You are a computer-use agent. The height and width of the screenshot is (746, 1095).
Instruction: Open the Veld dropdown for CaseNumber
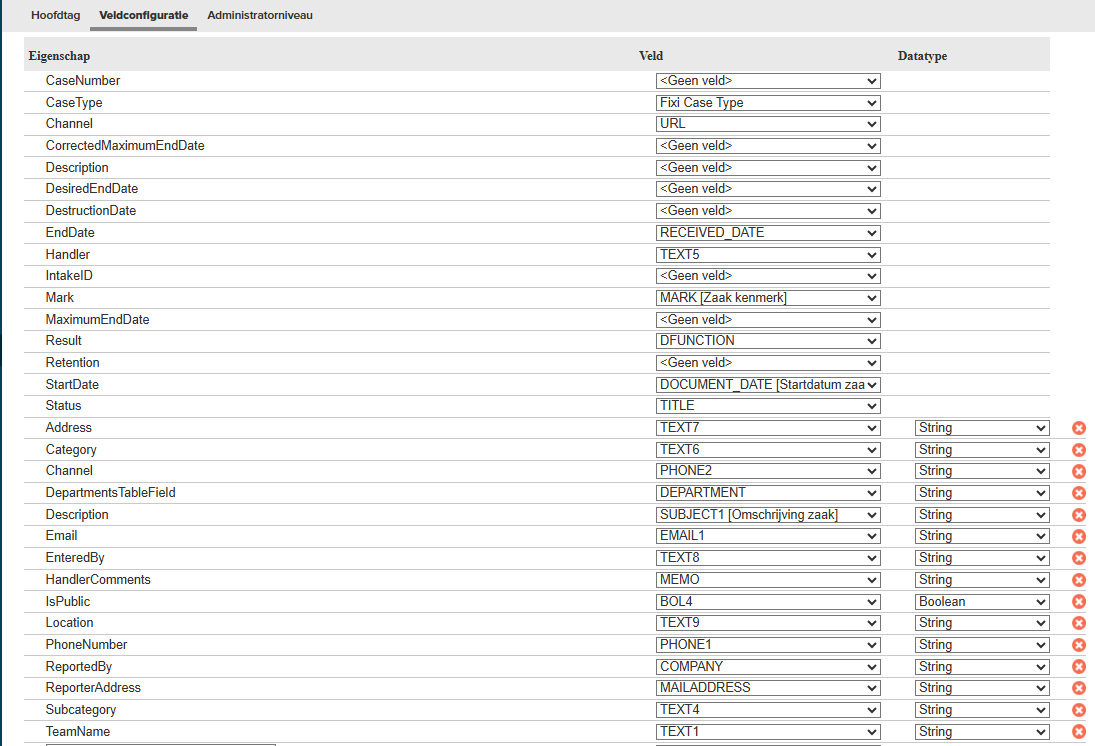click(x=768, y=81)
